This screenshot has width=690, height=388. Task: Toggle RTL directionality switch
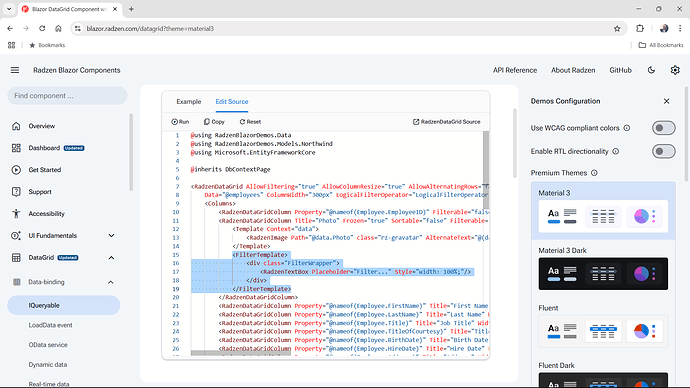(x=664, y=151)
